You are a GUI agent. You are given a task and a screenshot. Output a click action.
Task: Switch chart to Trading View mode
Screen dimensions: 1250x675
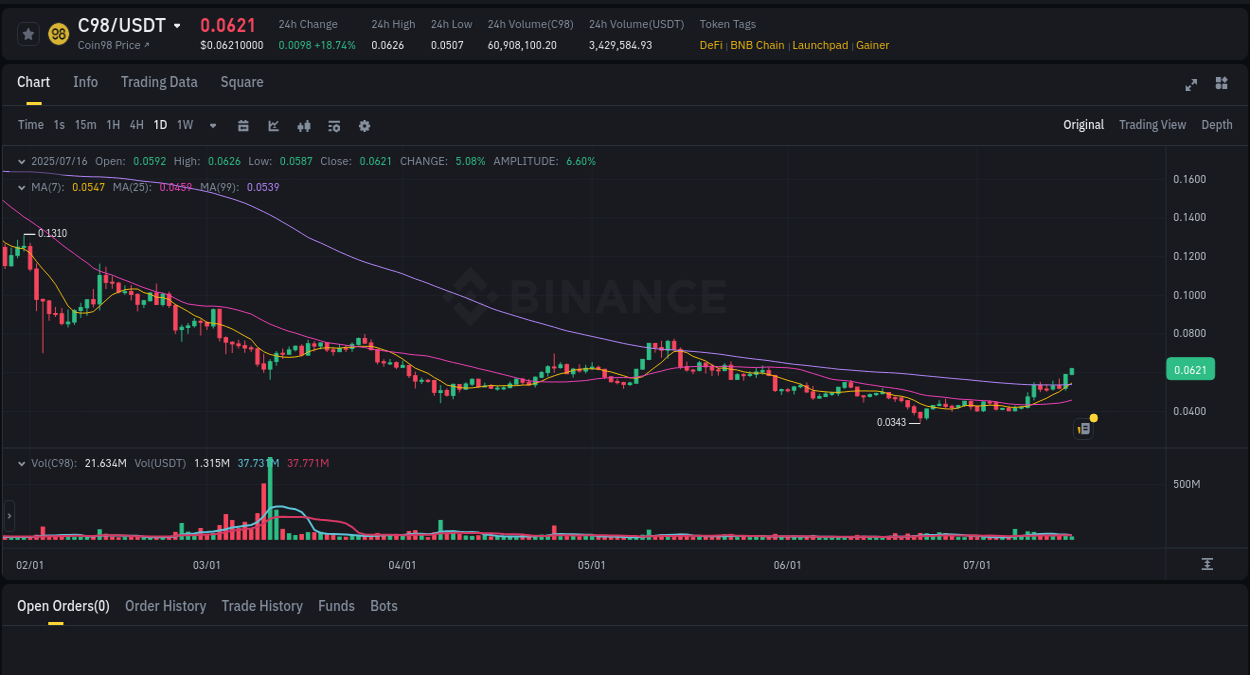(1152, 125)
